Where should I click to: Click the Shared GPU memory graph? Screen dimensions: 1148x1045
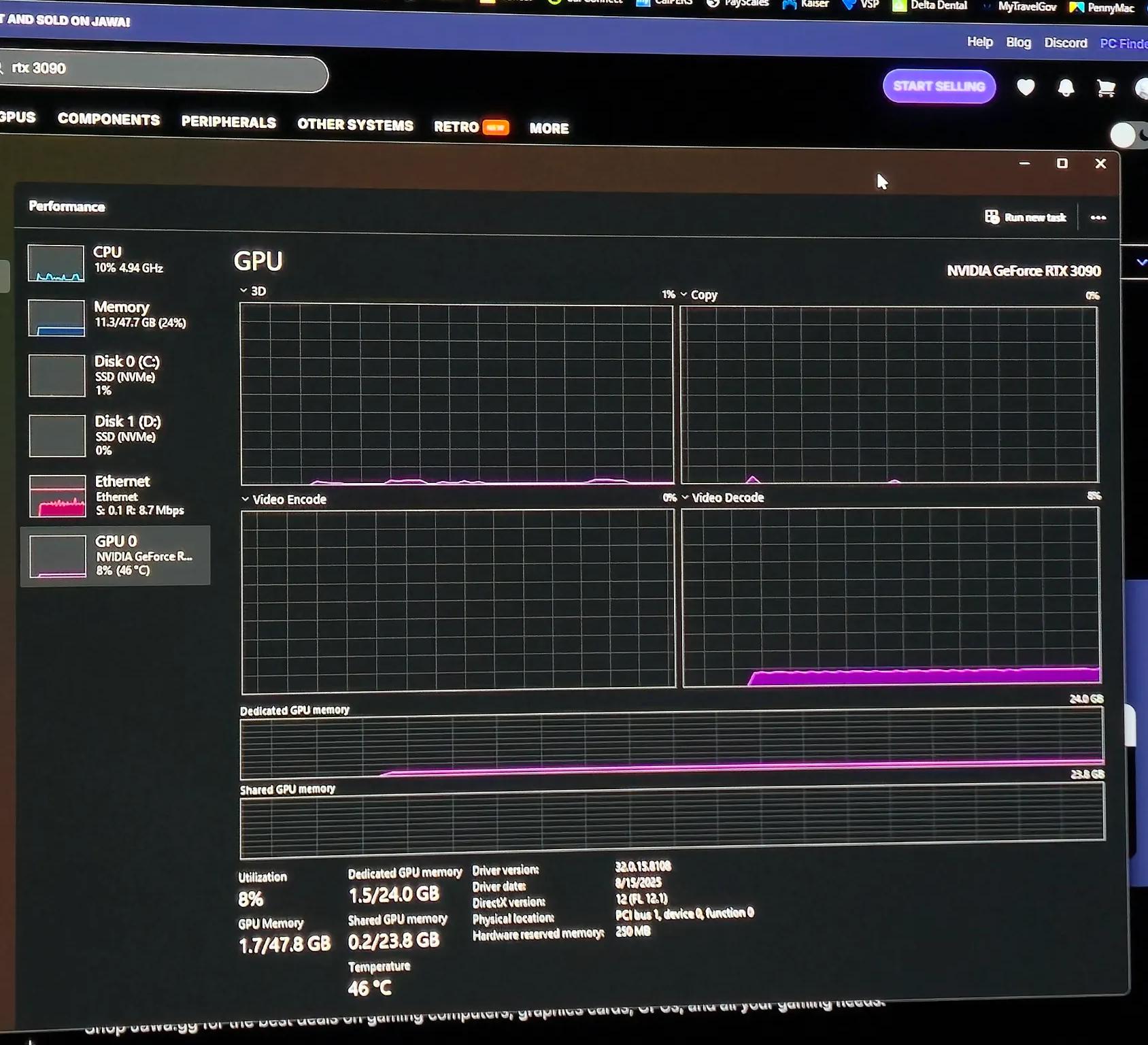(673, 820)
